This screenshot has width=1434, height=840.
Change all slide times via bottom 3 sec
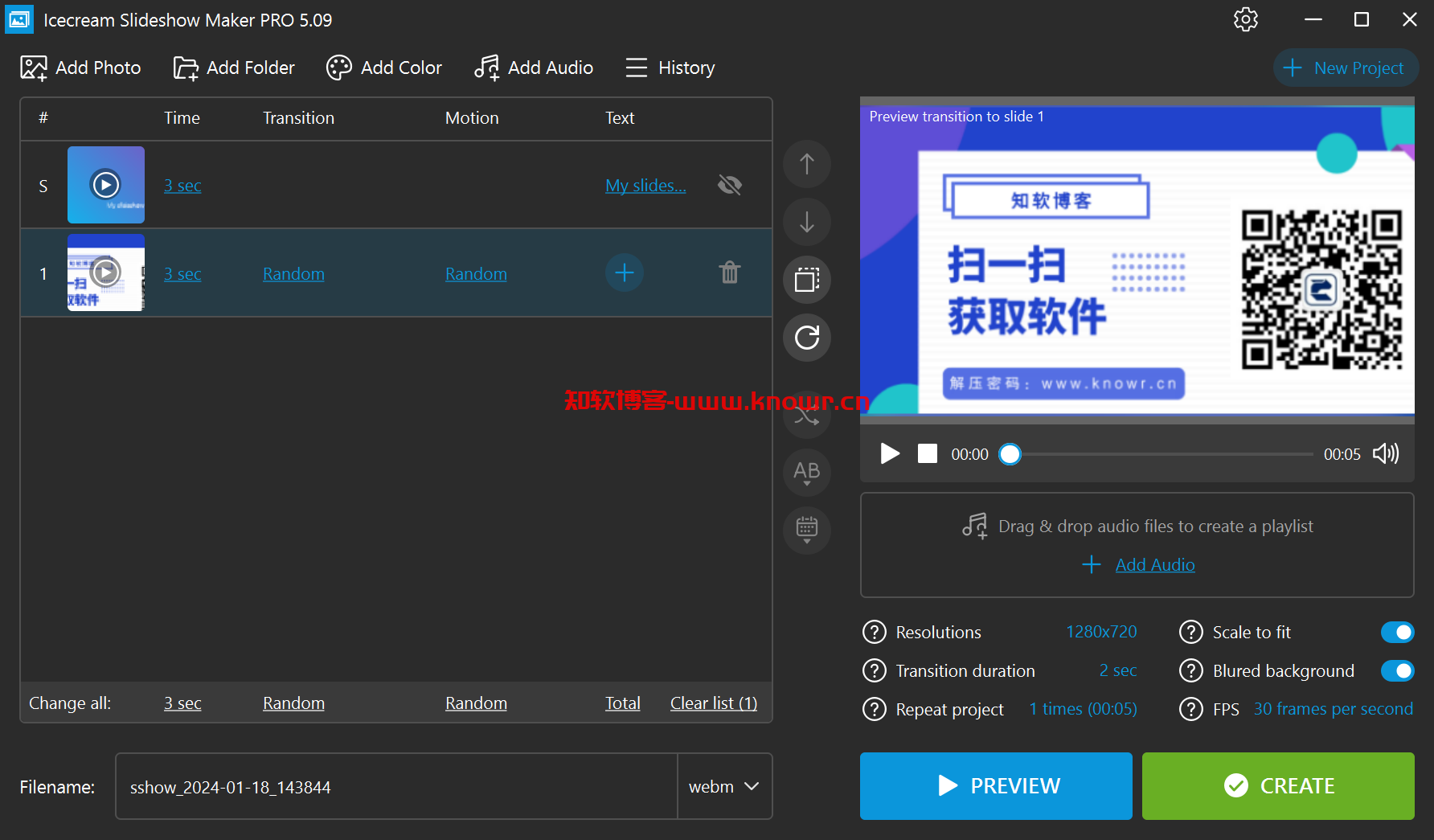coord(182,703)
